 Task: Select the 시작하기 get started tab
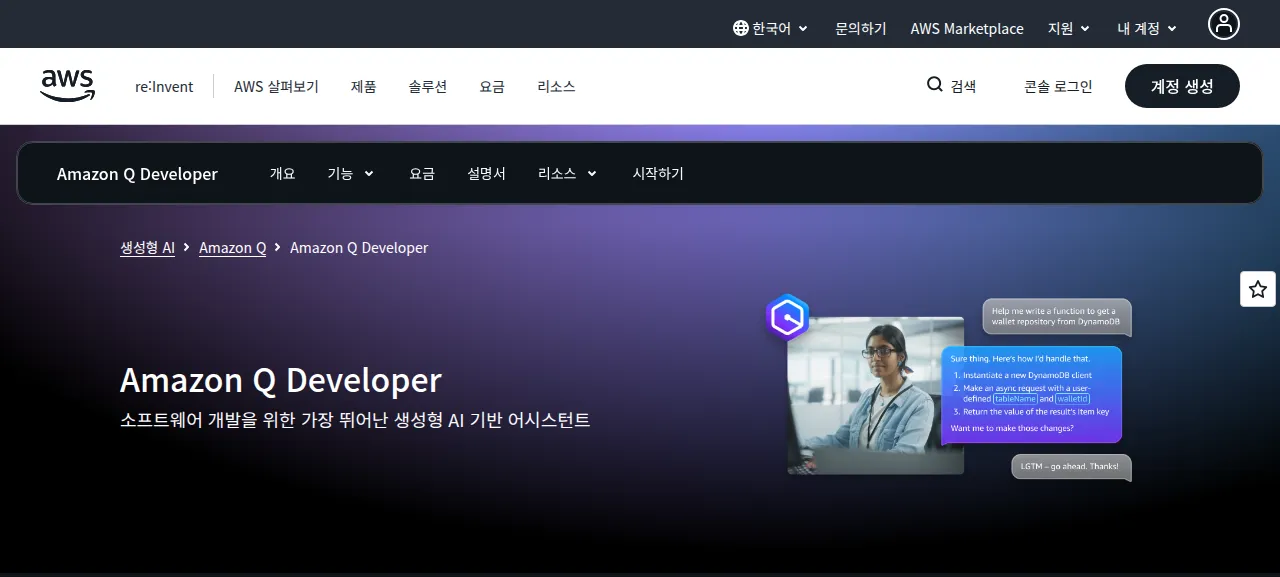pyautogui.click(x=658, y=174)
